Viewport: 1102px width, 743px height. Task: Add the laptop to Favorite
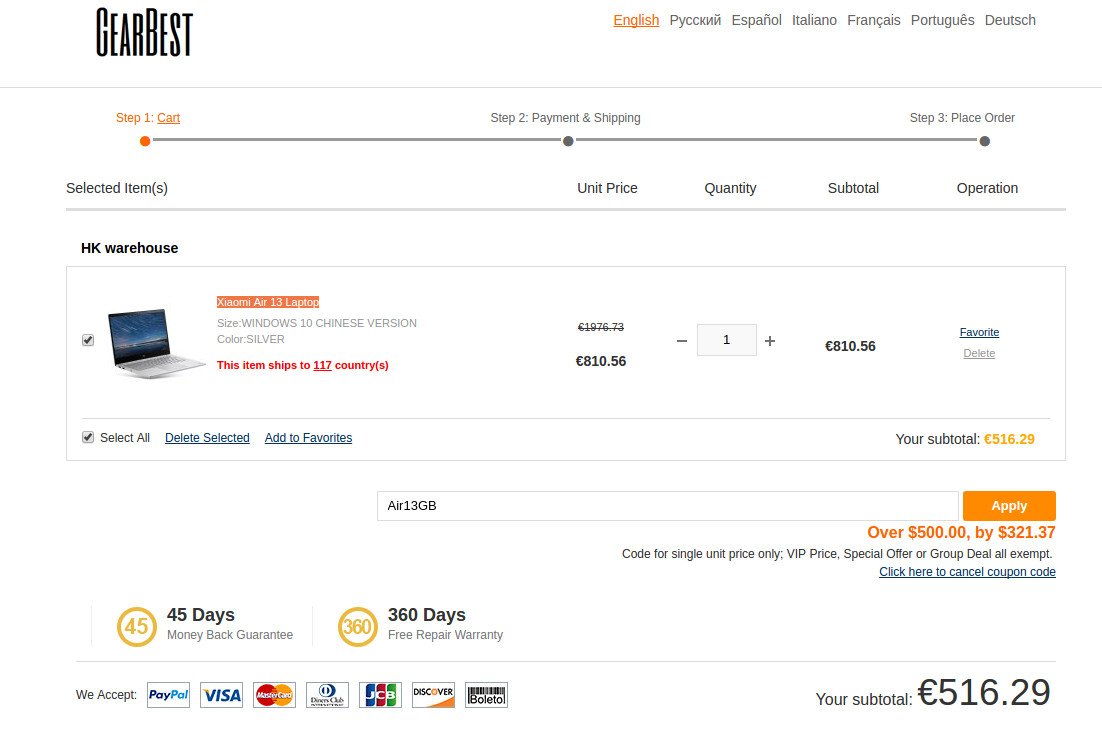point(979,332)
